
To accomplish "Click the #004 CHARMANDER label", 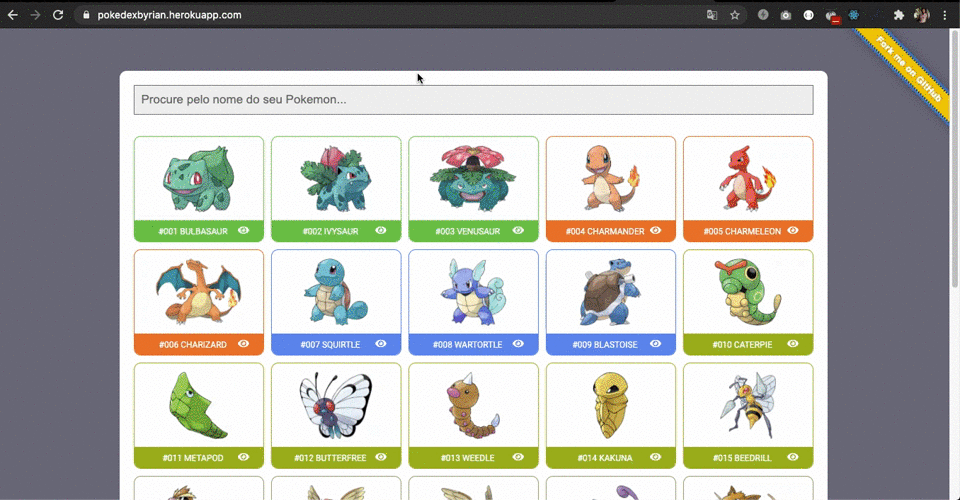I will click(605, 231).
